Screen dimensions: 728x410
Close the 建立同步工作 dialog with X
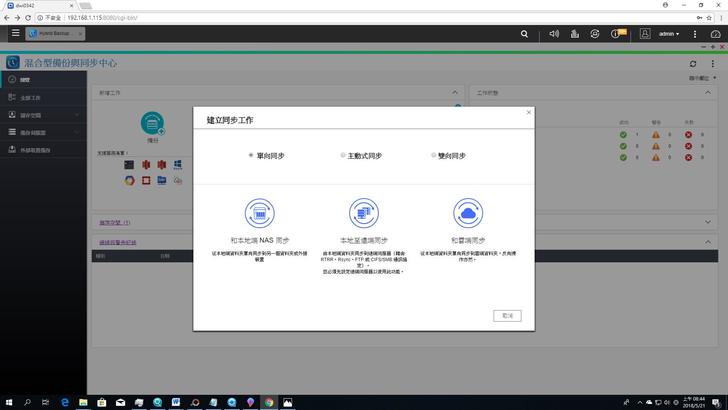[529, 112]
